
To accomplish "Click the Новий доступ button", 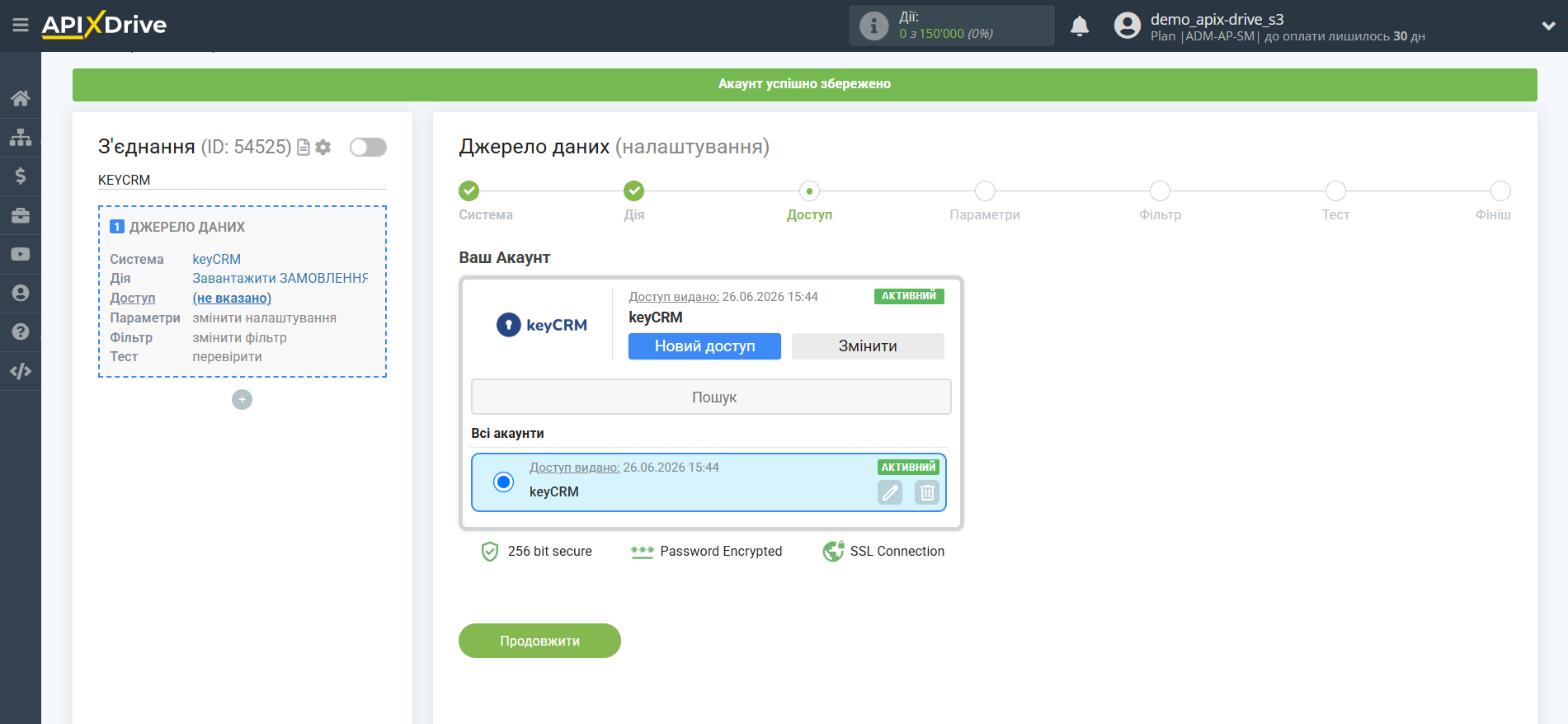I will (x=704, y=346).
